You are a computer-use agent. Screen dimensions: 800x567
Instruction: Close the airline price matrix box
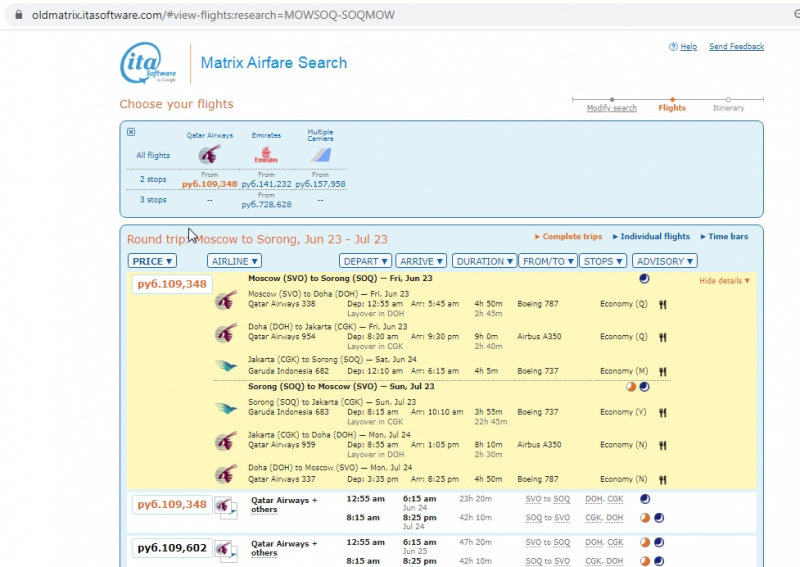[x=131, y=132]
